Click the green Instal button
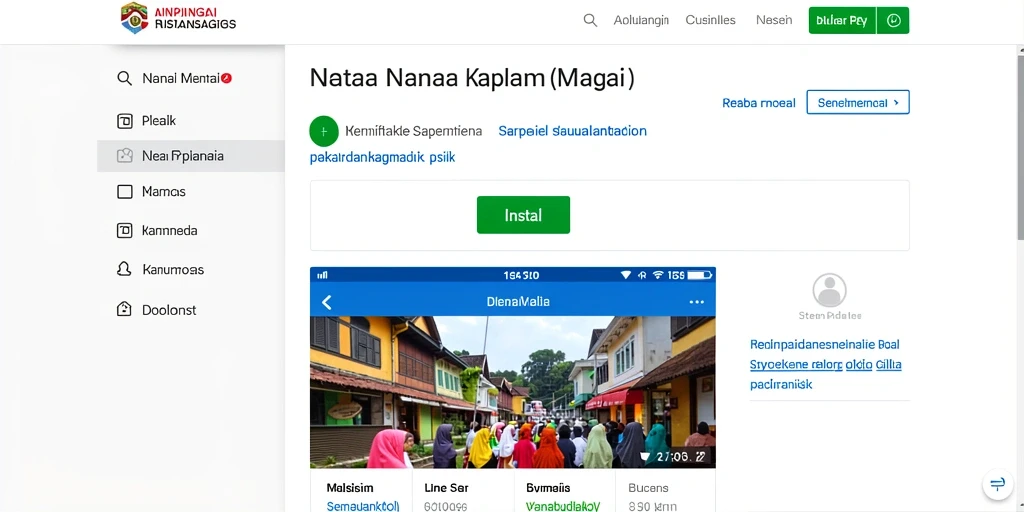 click(x=523, y=215)
